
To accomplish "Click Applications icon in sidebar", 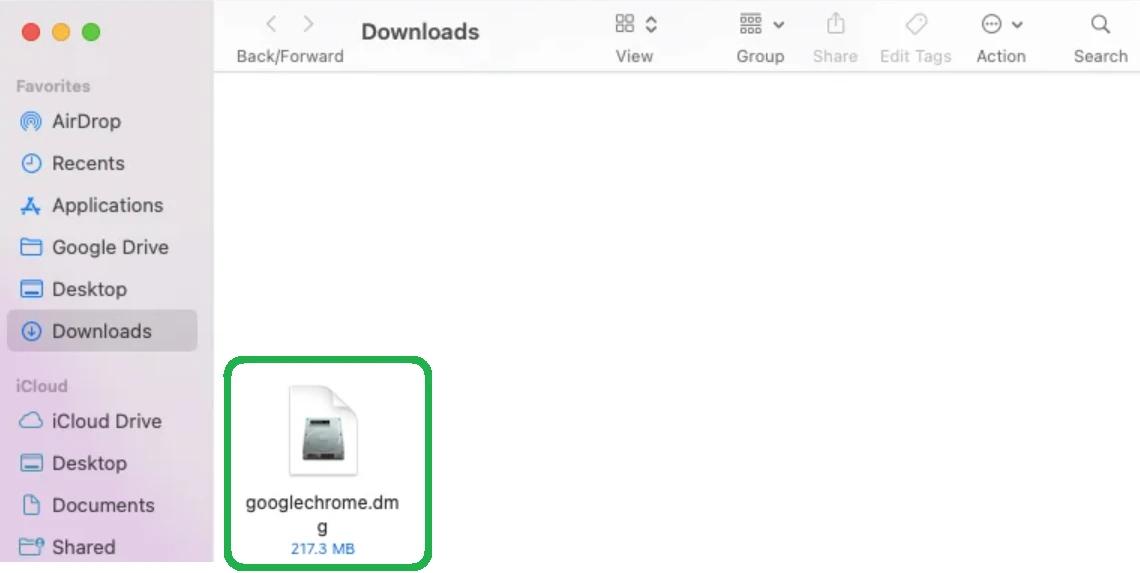I will [31, 206].
